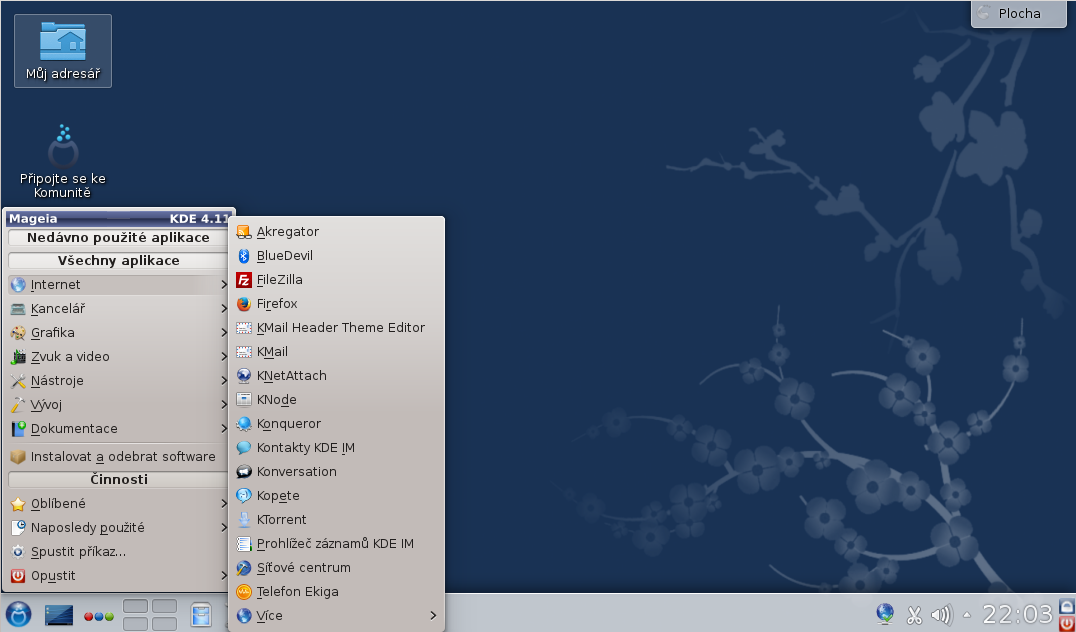Expand the Více submenu for more apps
Screen dimensions: 1076x632
coord(336,616)
